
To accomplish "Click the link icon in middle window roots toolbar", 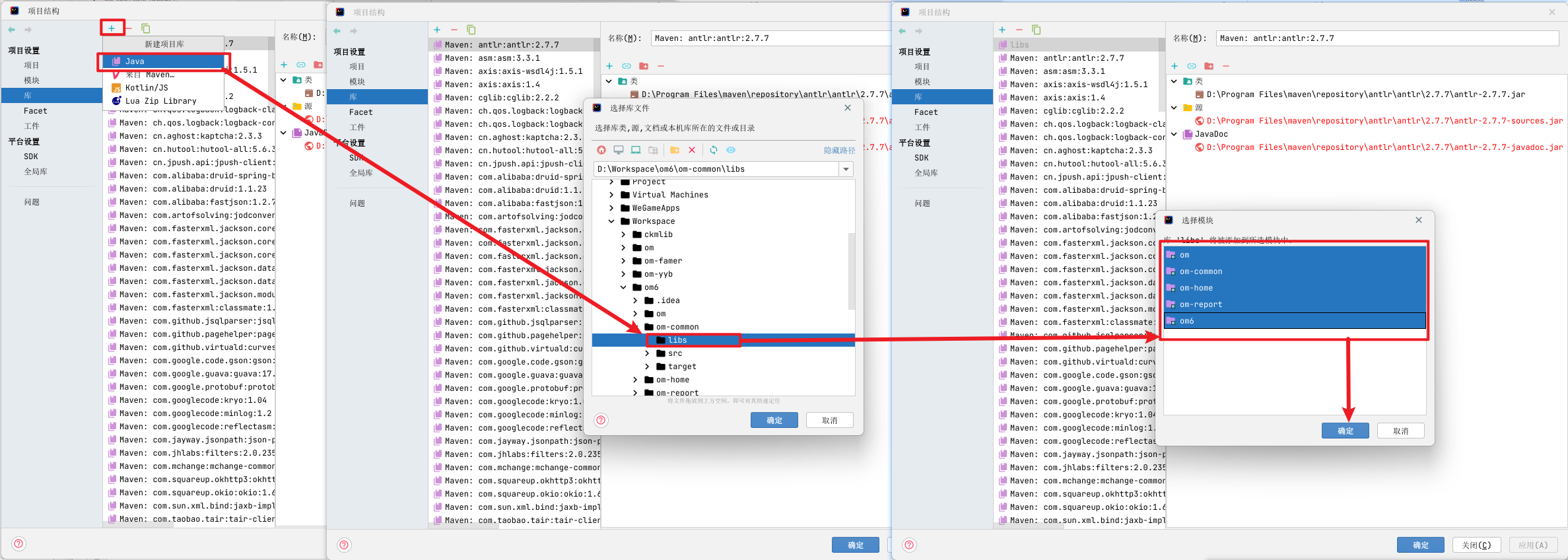I will pos(627,66).
